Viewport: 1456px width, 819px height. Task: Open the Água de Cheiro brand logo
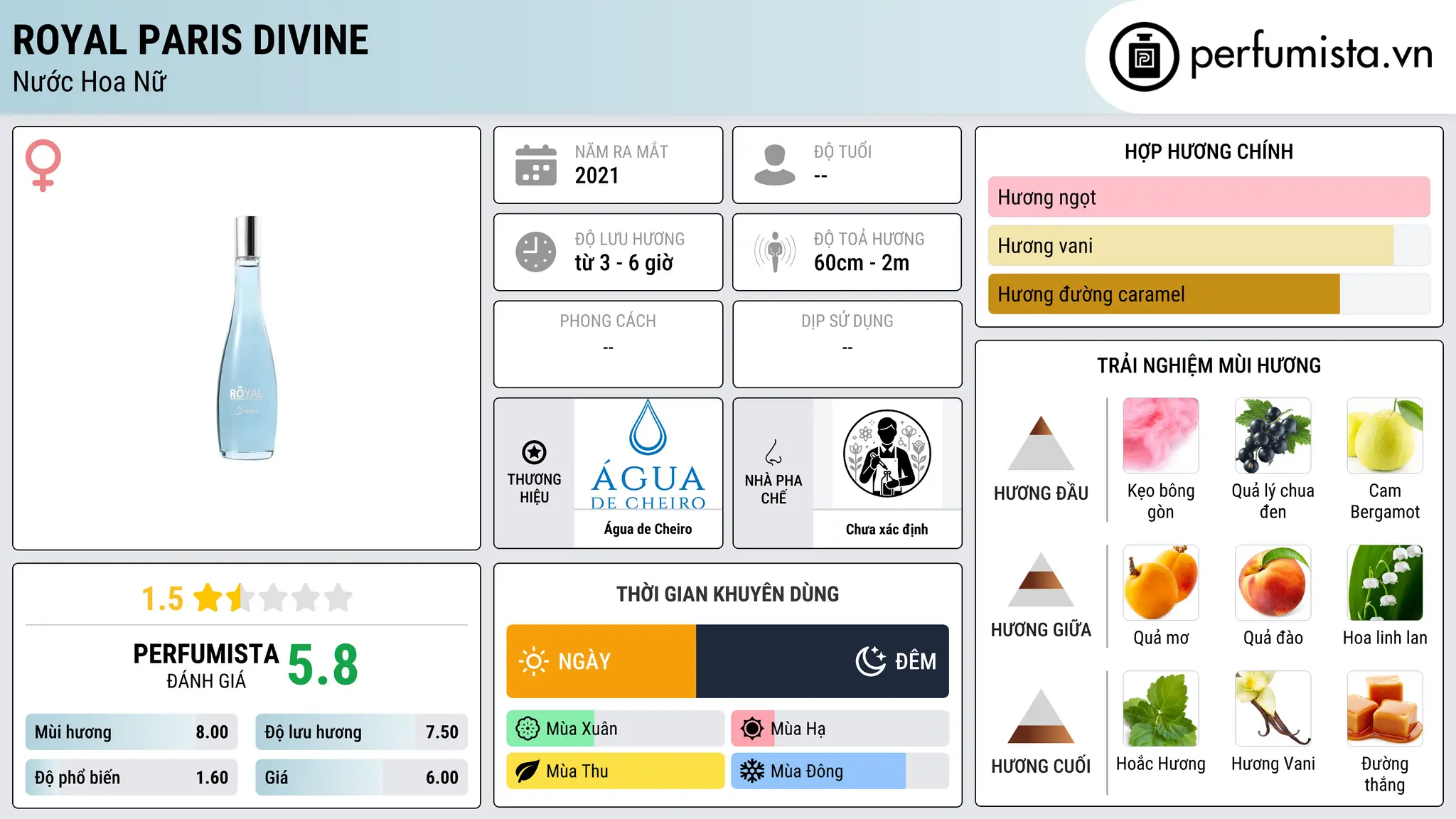tap(648, 455)
